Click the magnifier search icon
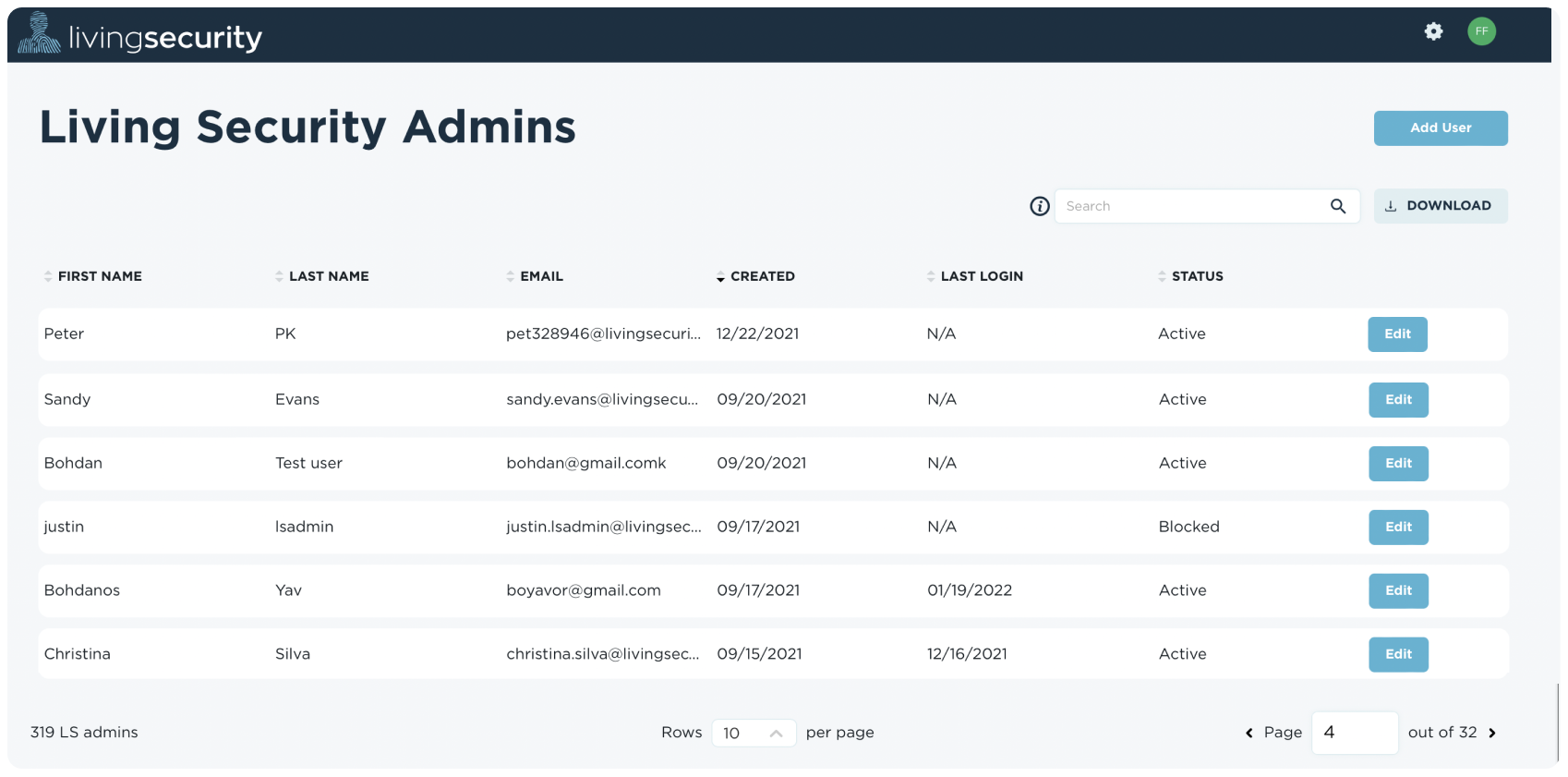Viewport: 1568px width, 777px height. [x=1338, y=206]
